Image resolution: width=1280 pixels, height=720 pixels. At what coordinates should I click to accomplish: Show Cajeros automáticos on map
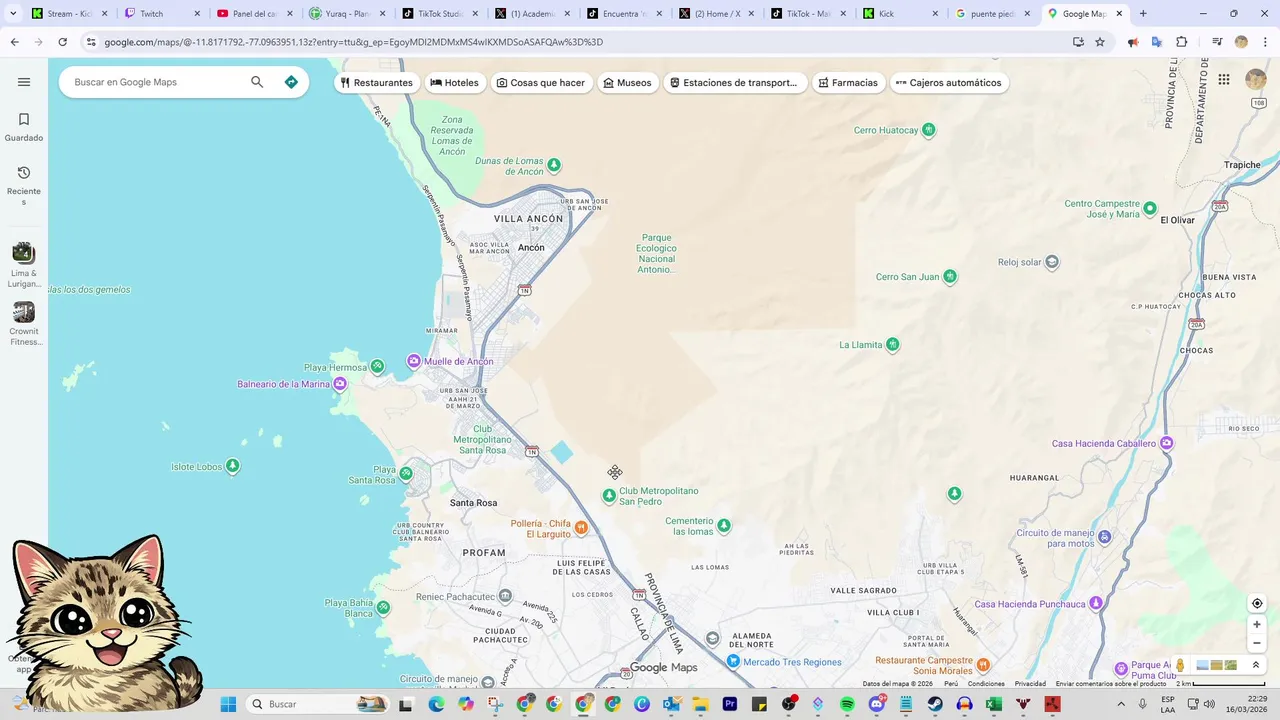click(949, 83)
